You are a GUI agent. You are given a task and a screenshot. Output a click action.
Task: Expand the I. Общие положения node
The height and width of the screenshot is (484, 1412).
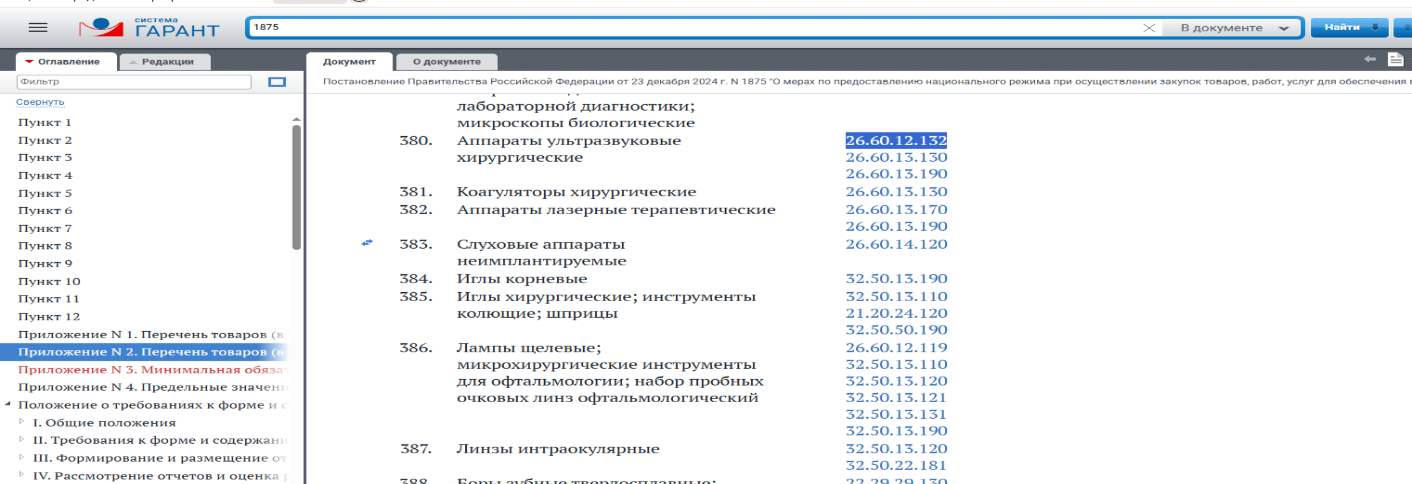click(x=23, y=422)
